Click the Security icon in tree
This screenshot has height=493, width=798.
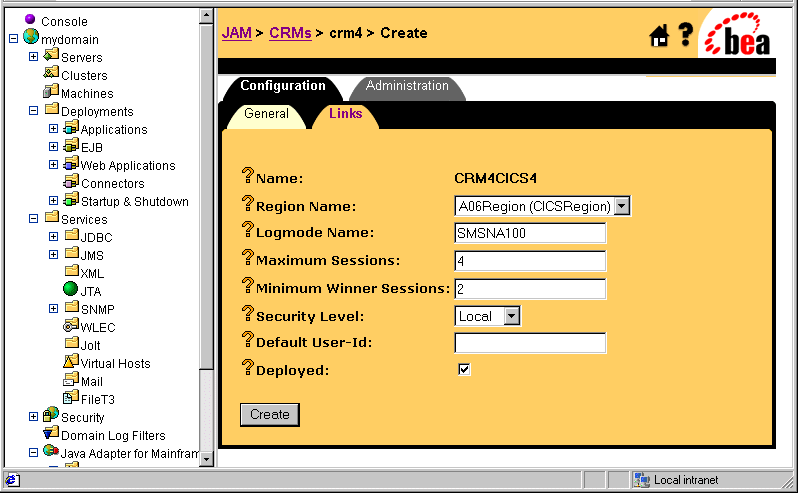coord(51,415)
